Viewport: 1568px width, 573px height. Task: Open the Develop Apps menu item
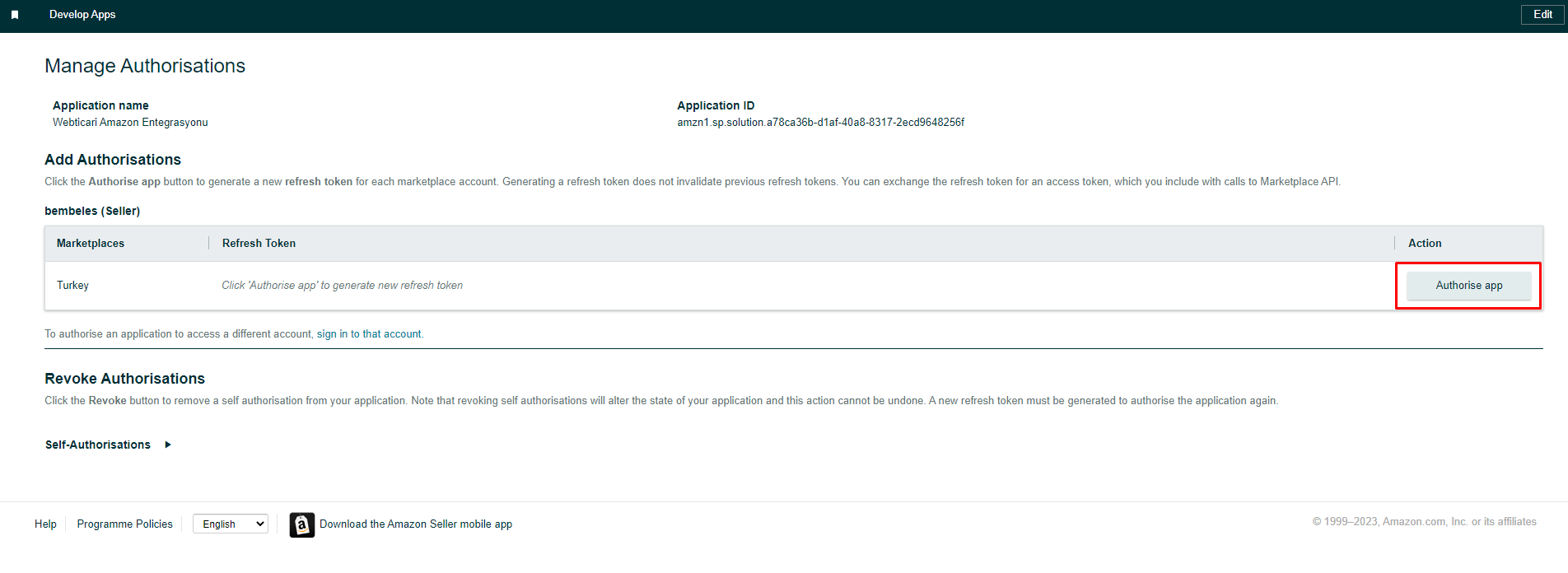tap(82, 15)
